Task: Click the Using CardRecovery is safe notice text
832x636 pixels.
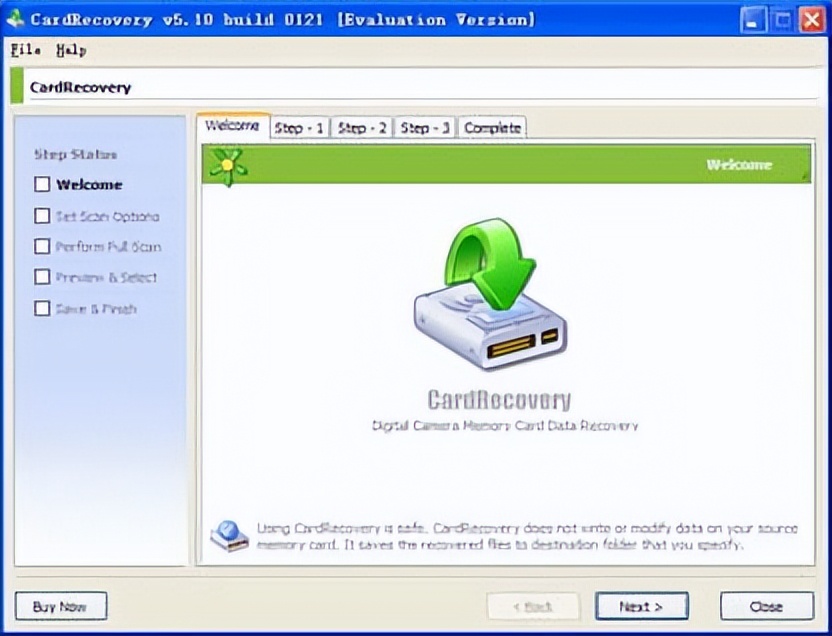Action: pos(527,536)
